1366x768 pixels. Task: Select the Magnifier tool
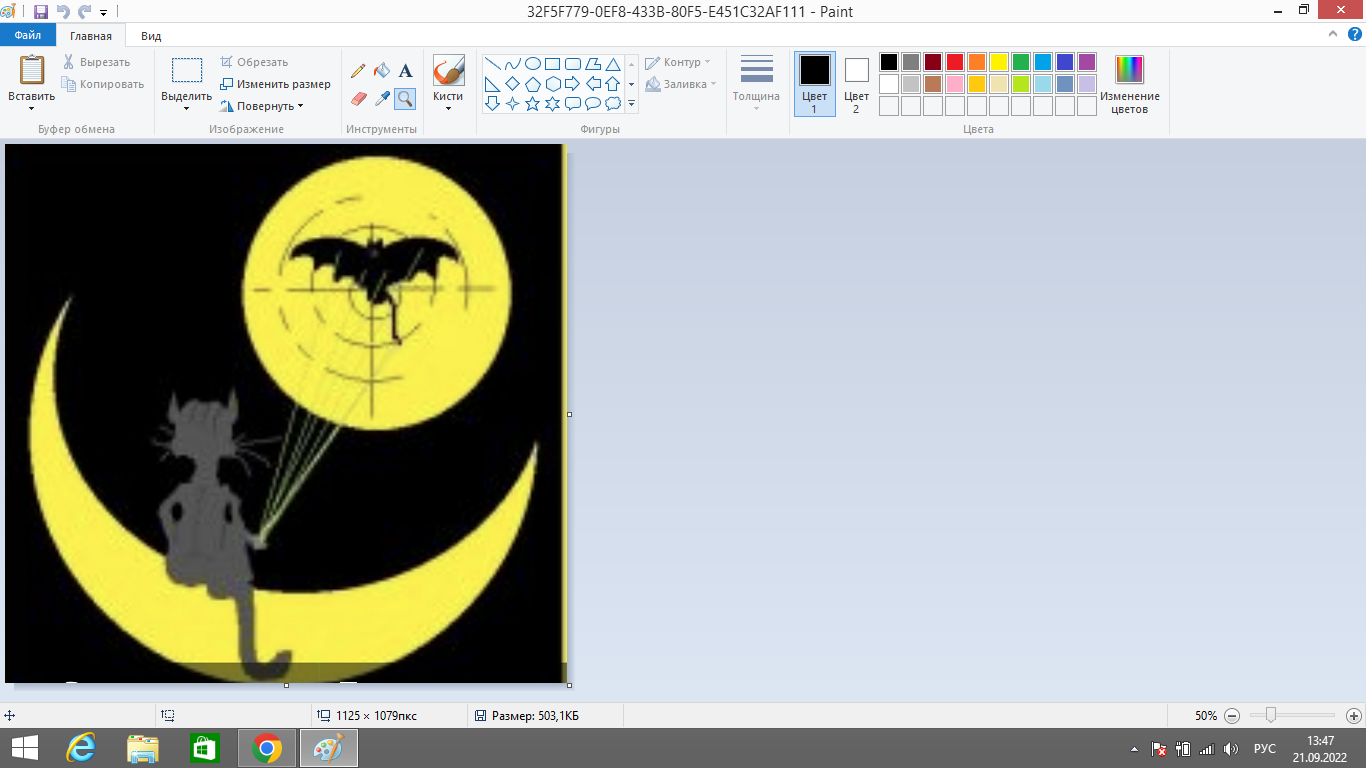[x=405, y=98]
